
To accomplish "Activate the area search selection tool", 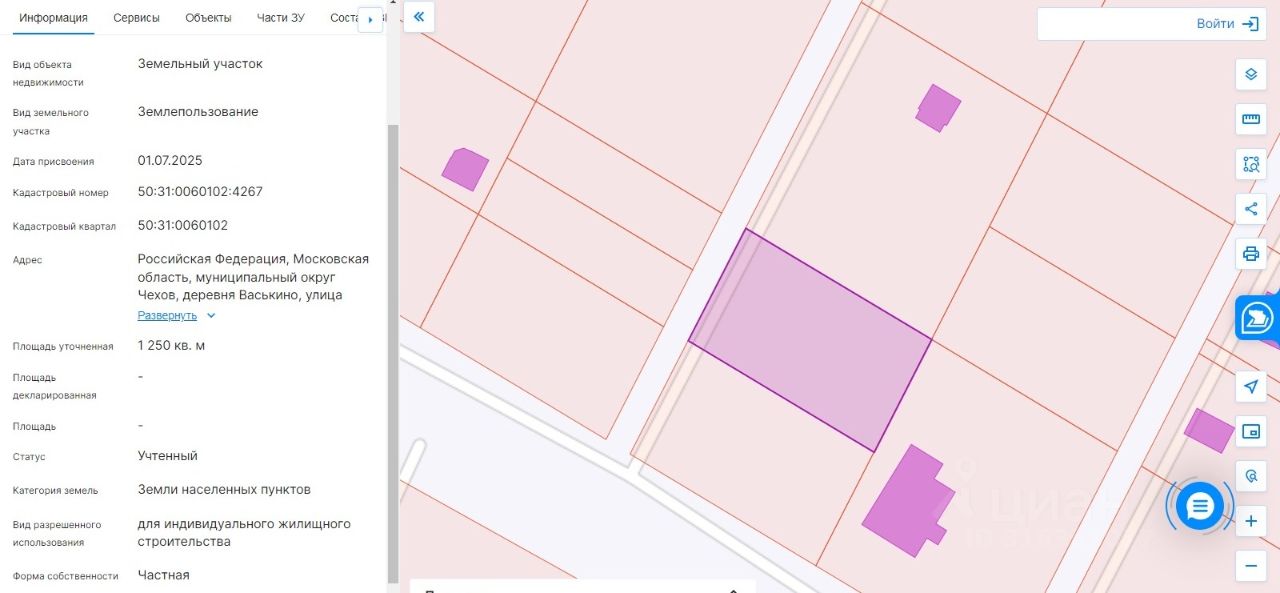I will pyautogui.click(x=1250, y=164).
